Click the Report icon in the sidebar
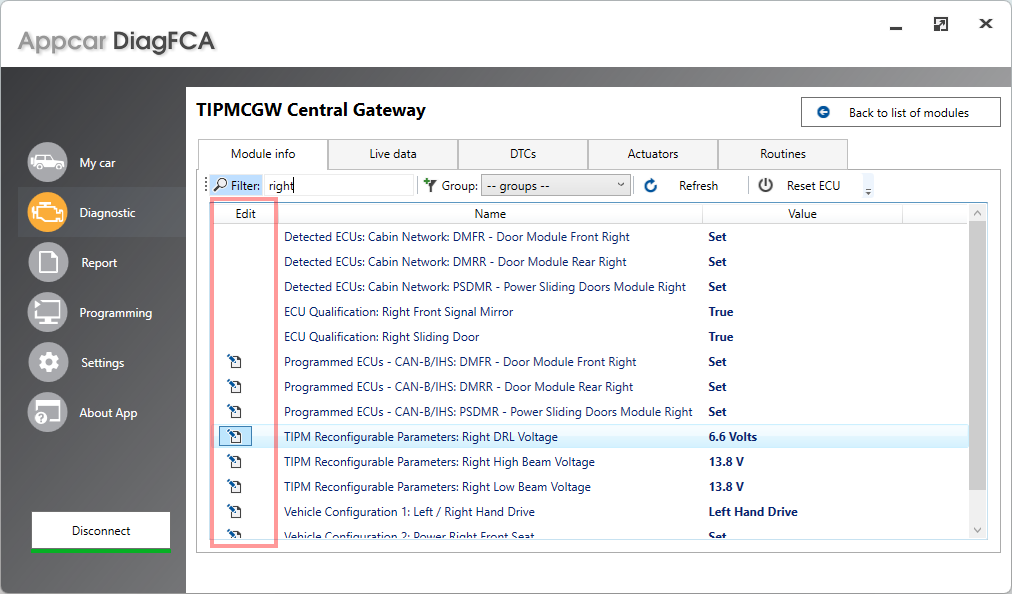1012x594 pixels. pos(48,262)
